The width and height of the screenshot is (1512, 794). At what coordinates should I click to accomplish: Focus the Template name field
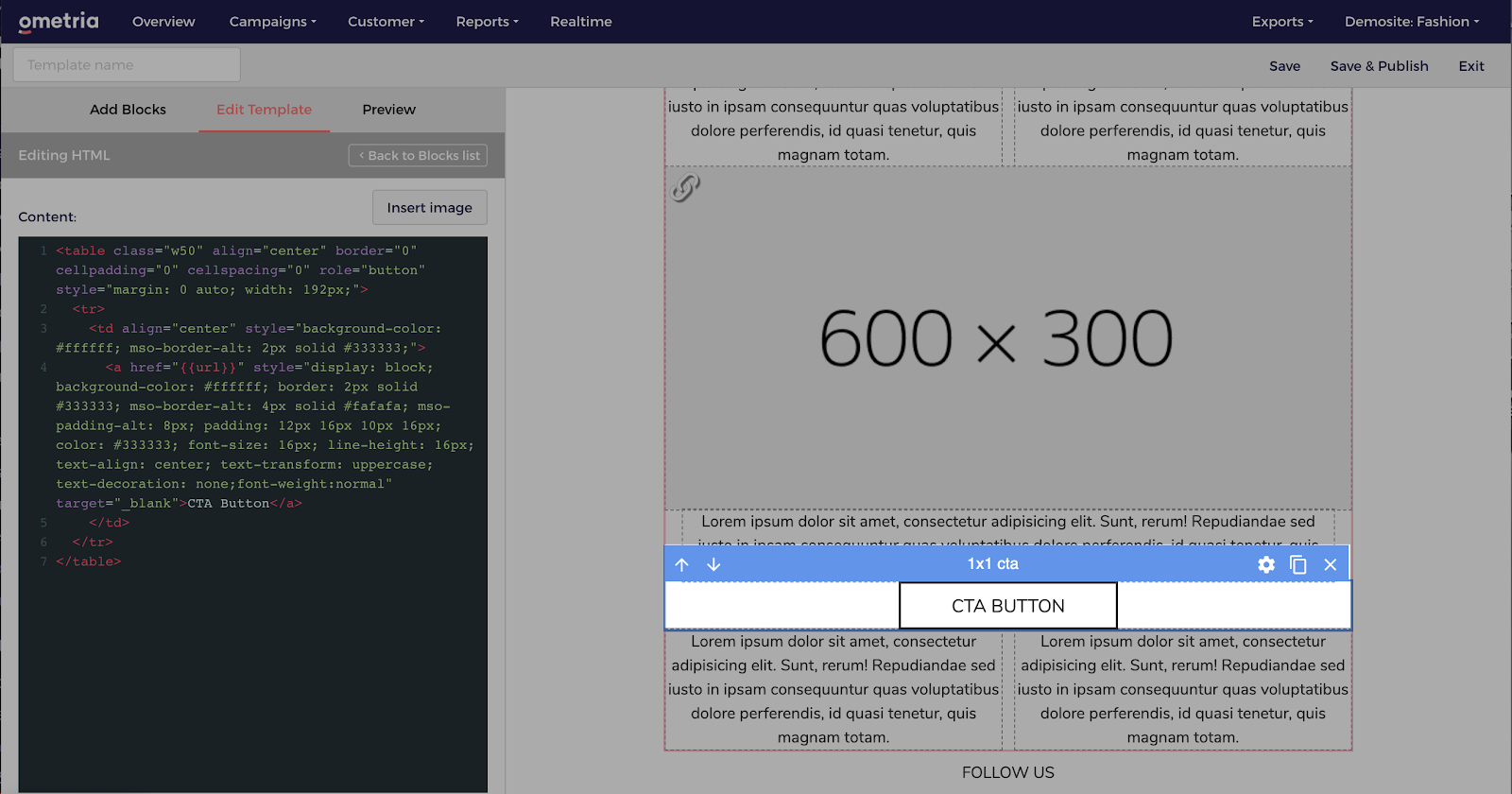coord(127,65)
